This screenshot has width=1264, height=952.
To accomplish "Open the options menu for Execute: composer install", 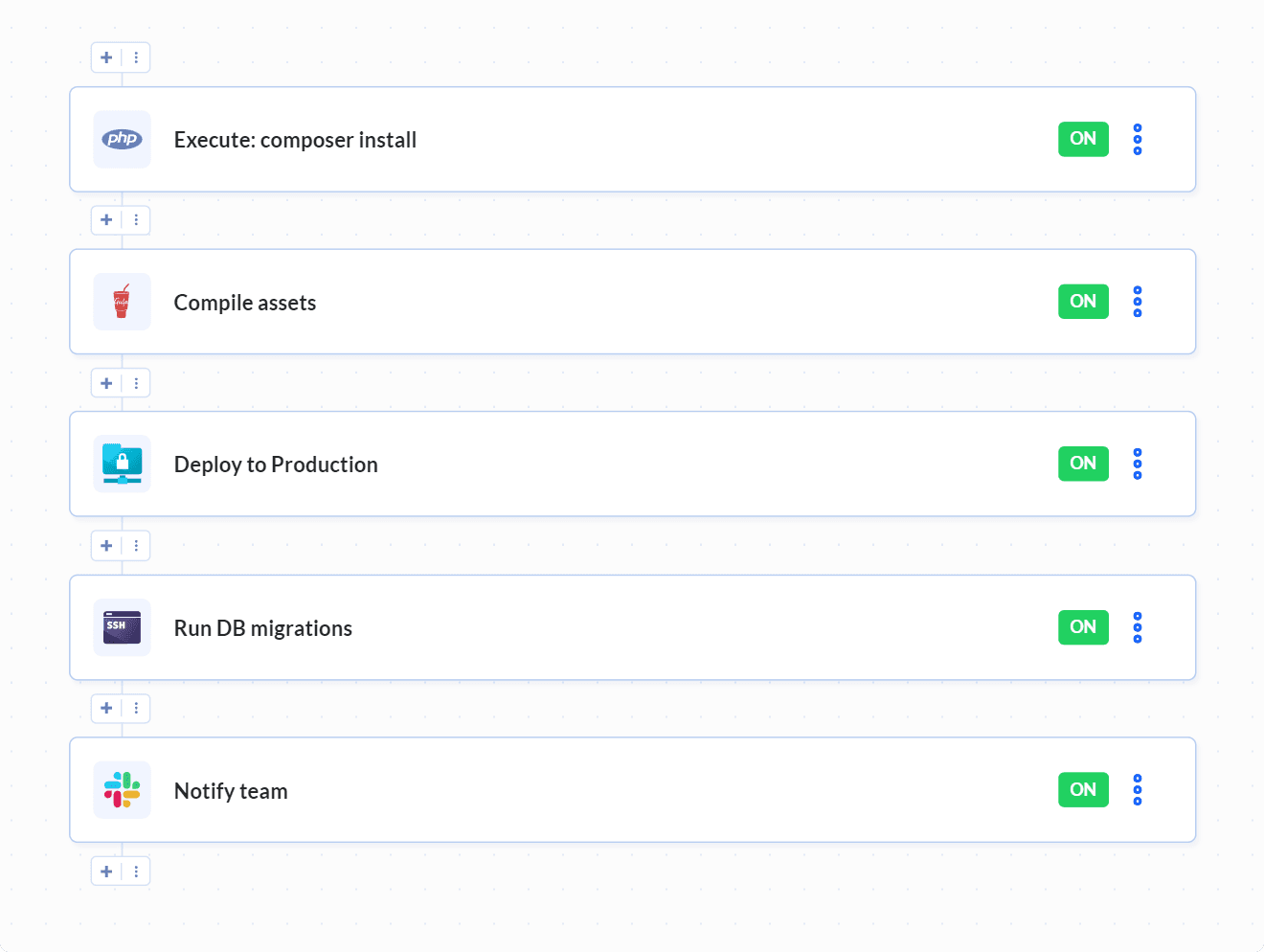I will pyautogui.click(x=1137, y=139).
